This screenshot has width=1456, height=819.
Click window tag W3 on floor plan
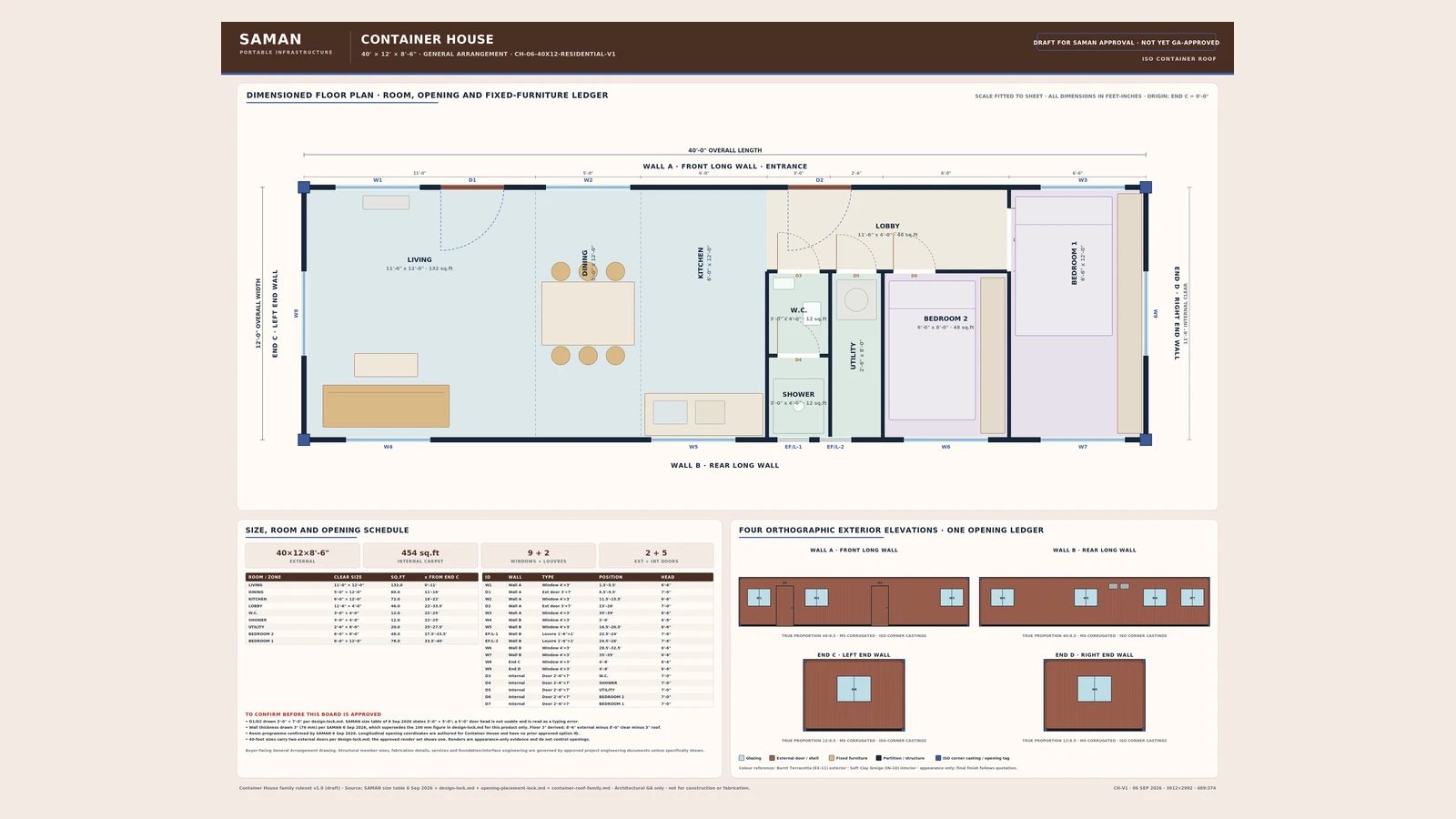1082,180
